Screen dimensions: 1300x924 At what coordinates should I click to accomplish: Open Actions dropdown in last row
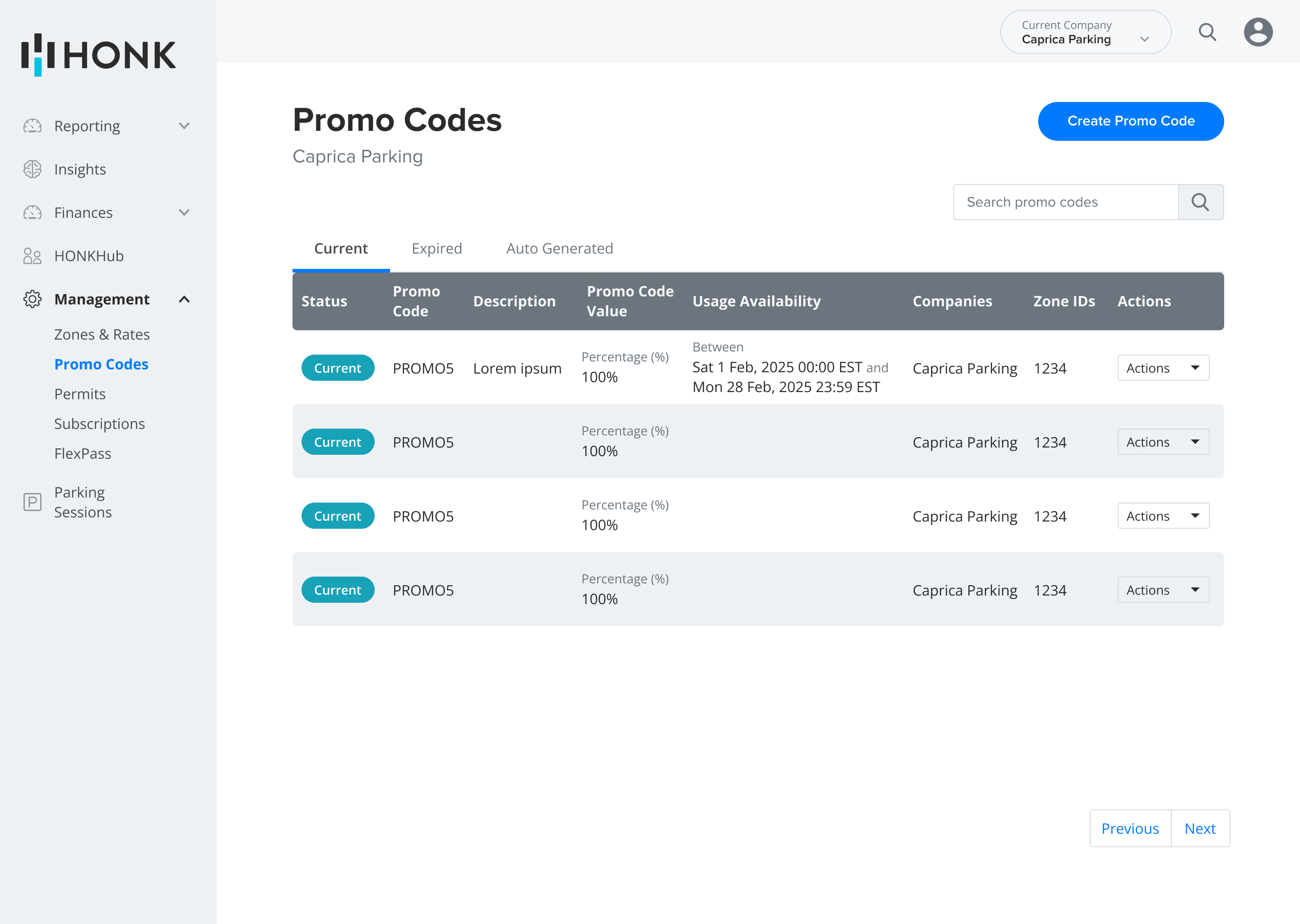(1162, 590)
